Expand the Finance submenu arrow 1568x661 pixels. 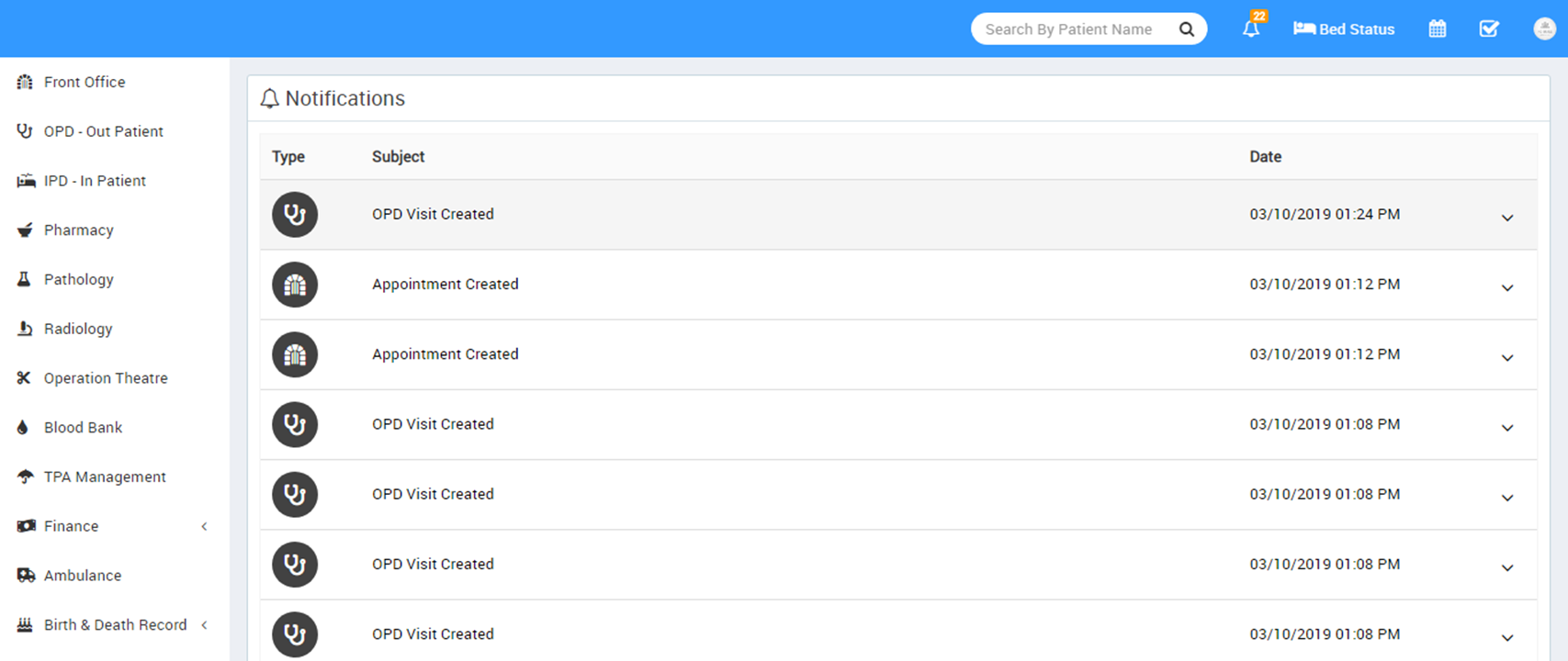coord(204,526)
